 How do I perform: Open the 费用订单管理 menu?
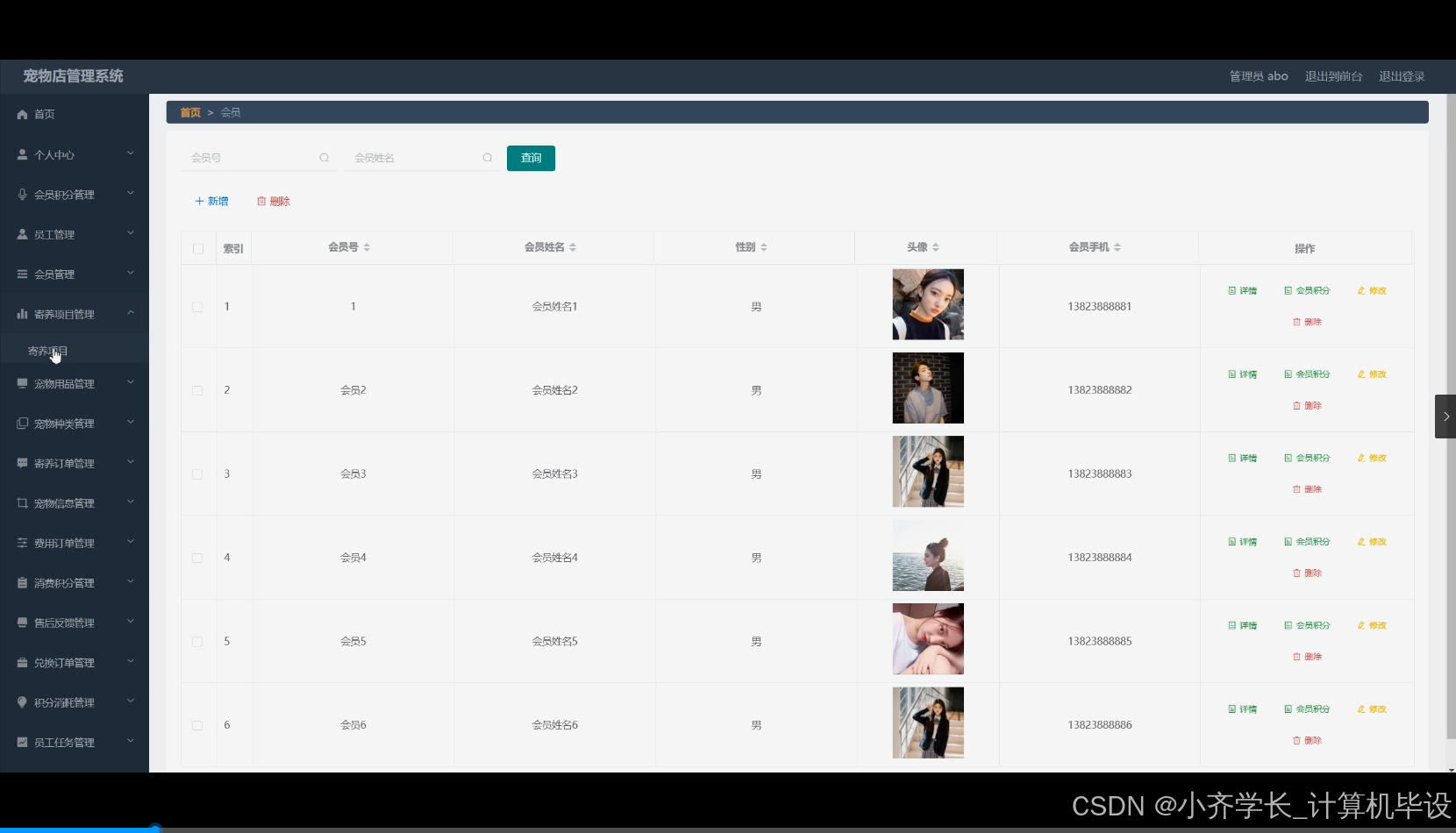pos(75,543)
